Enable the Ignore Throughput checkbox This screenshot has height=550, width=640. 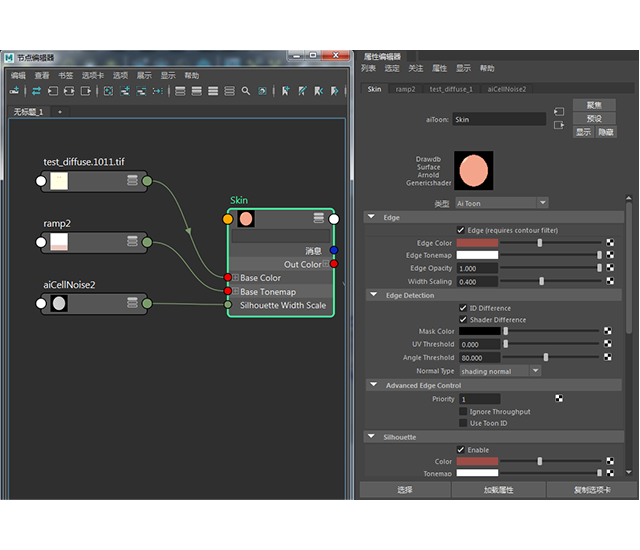(x=462, y=411)
